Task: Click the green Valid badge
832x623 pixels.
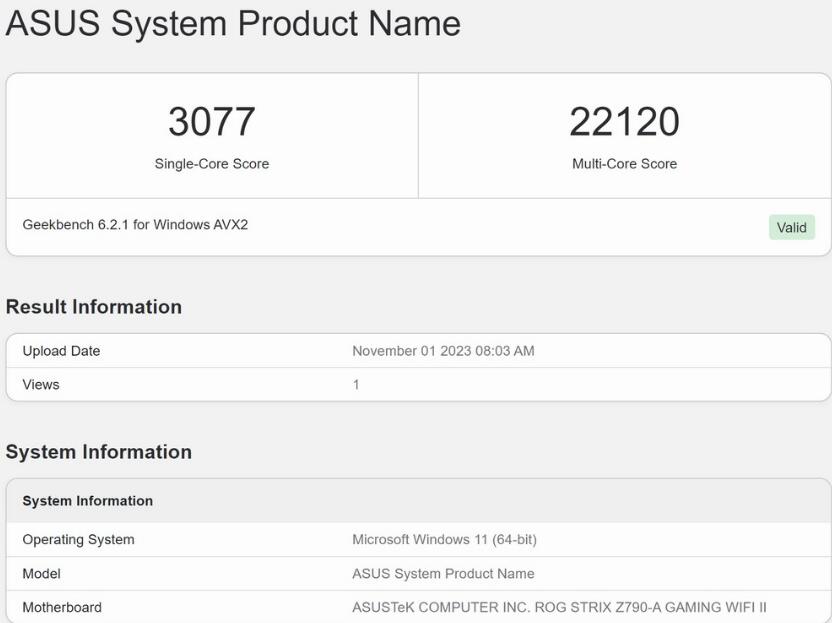Action: click(x=792, y=228)
